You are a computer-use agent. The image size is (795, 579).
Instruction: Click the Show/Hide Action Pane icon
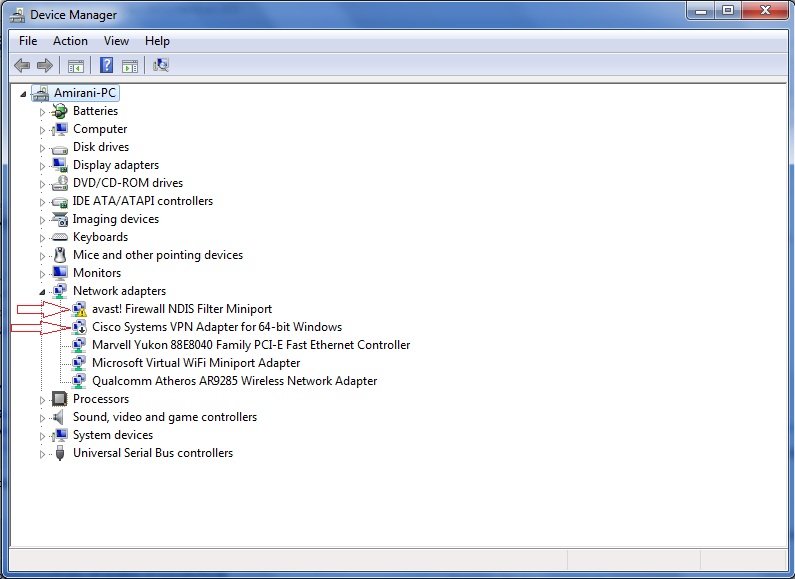(130, 66)
